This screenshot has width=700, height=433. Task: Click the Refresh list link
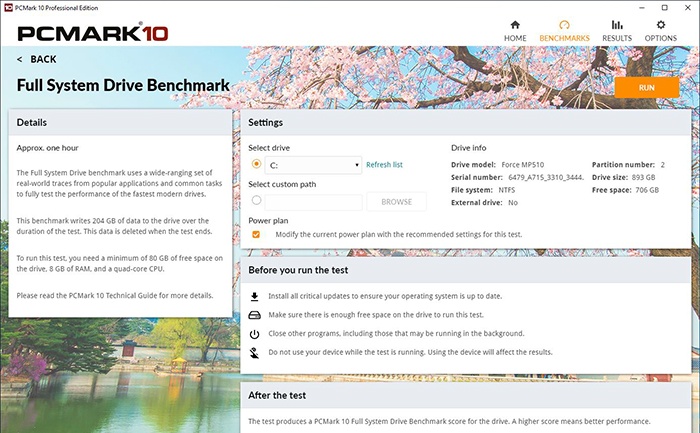click(384, 165)
